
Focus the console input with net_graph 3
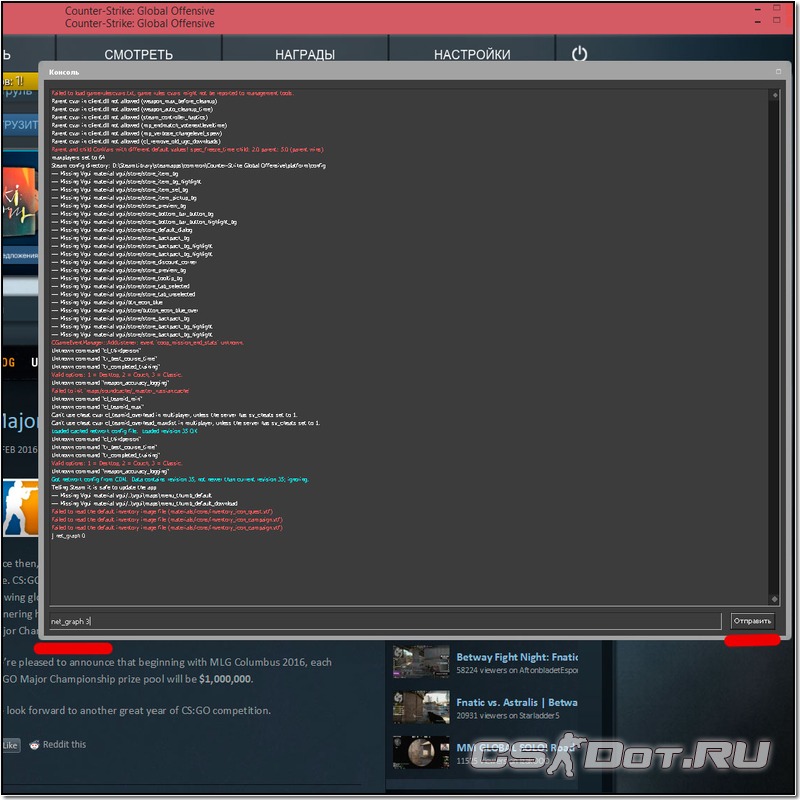[x=385, y=621]
